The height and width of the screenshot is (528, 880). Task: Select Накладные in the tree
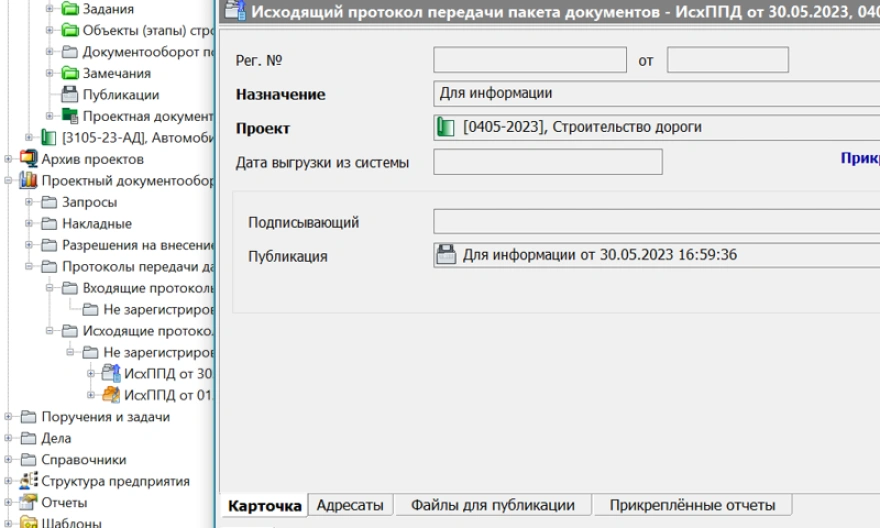(x=96, y=223)
